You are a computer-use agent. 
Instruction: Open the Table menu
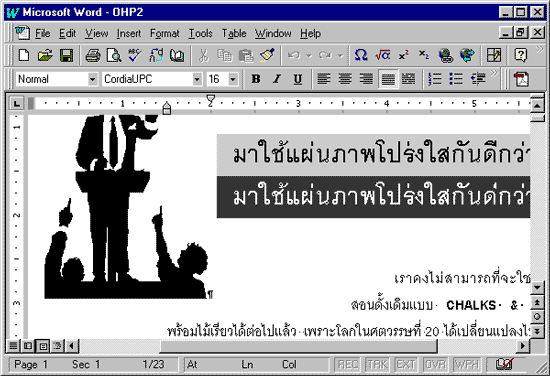pyautogui.click(x=234, y=33)
